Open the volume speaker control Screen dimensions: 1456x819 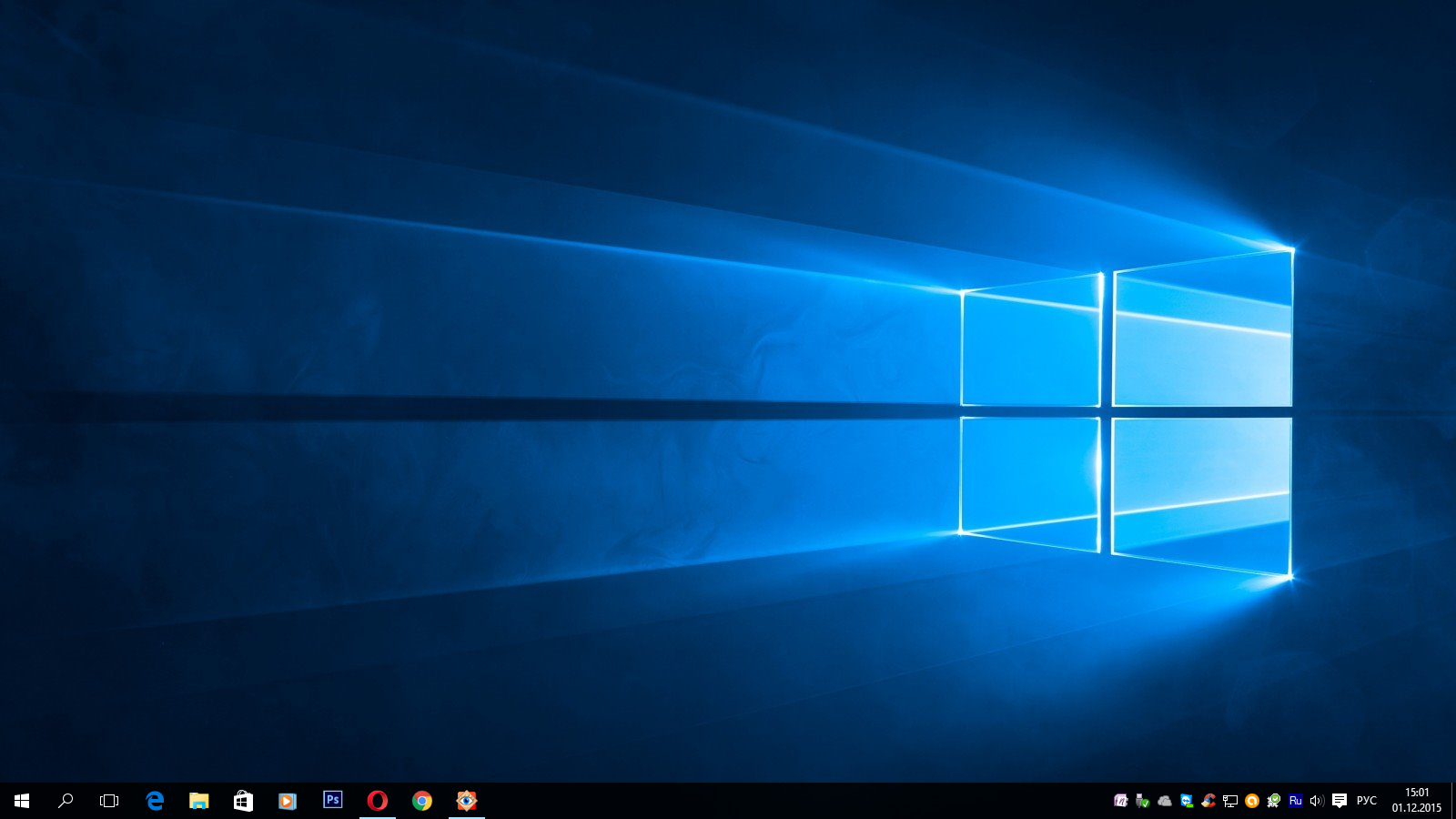tap(1317, 801)
